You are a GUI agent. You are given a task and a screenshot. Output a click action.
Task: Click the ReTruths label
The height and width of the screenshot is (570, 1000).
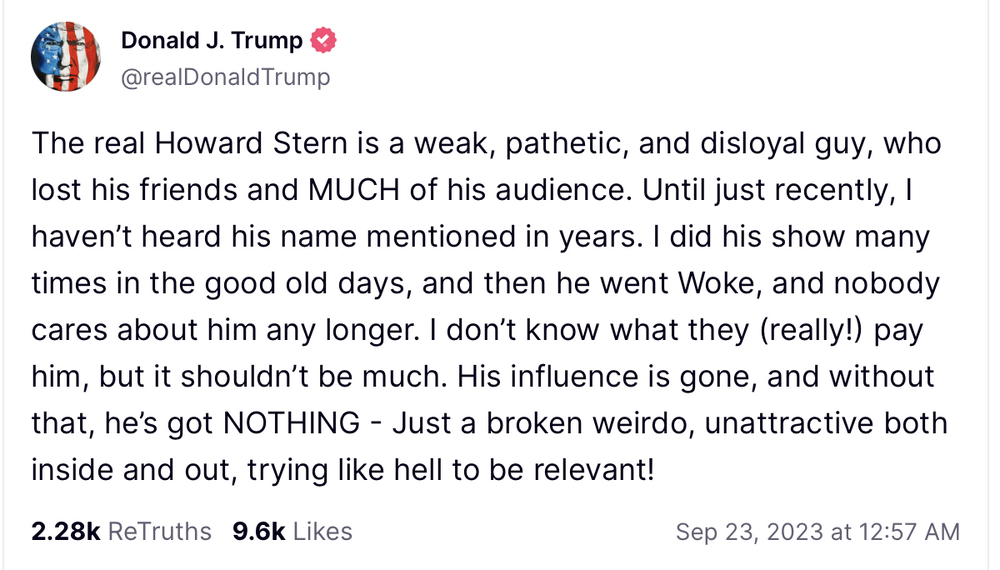(159, 531)
